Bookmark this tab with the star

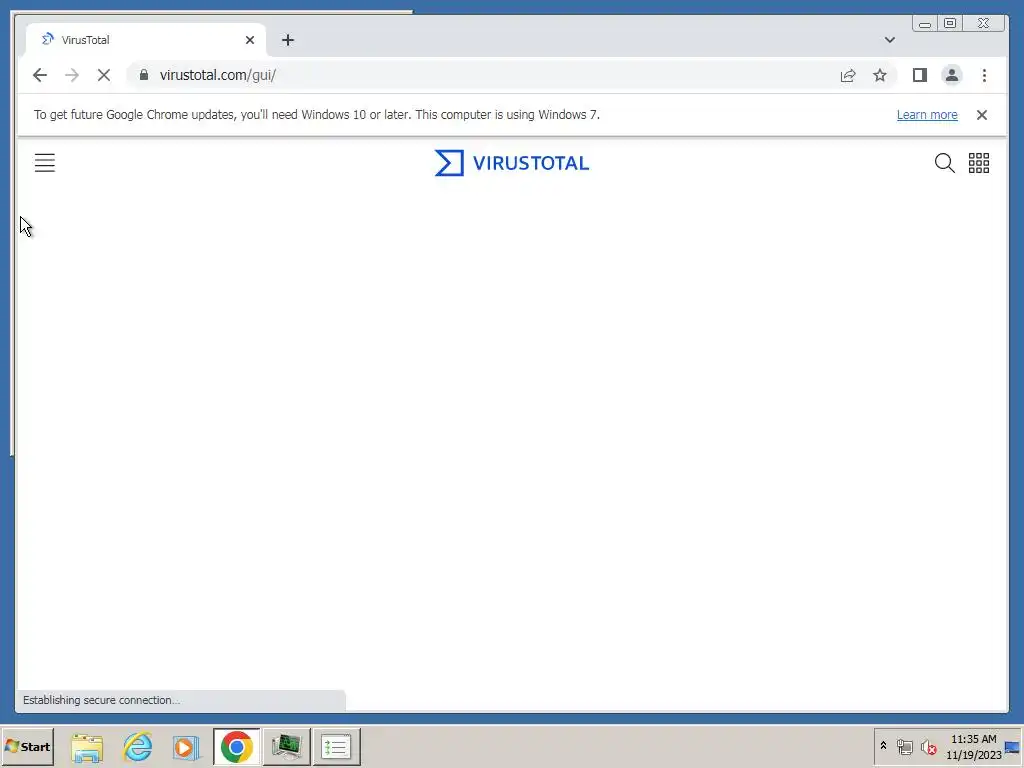[x=880, y=75]
